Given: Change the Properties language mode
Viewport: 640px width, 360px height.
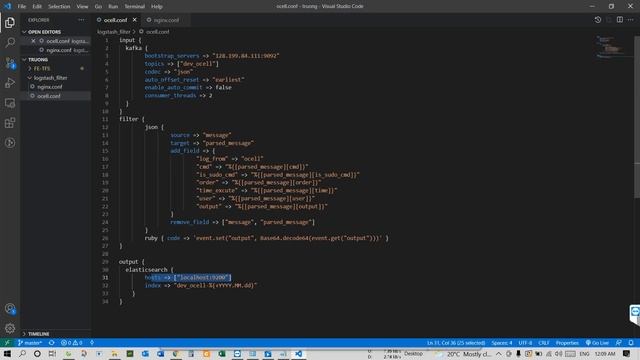Looking at the screenshot, I should (x=567, y=343).
